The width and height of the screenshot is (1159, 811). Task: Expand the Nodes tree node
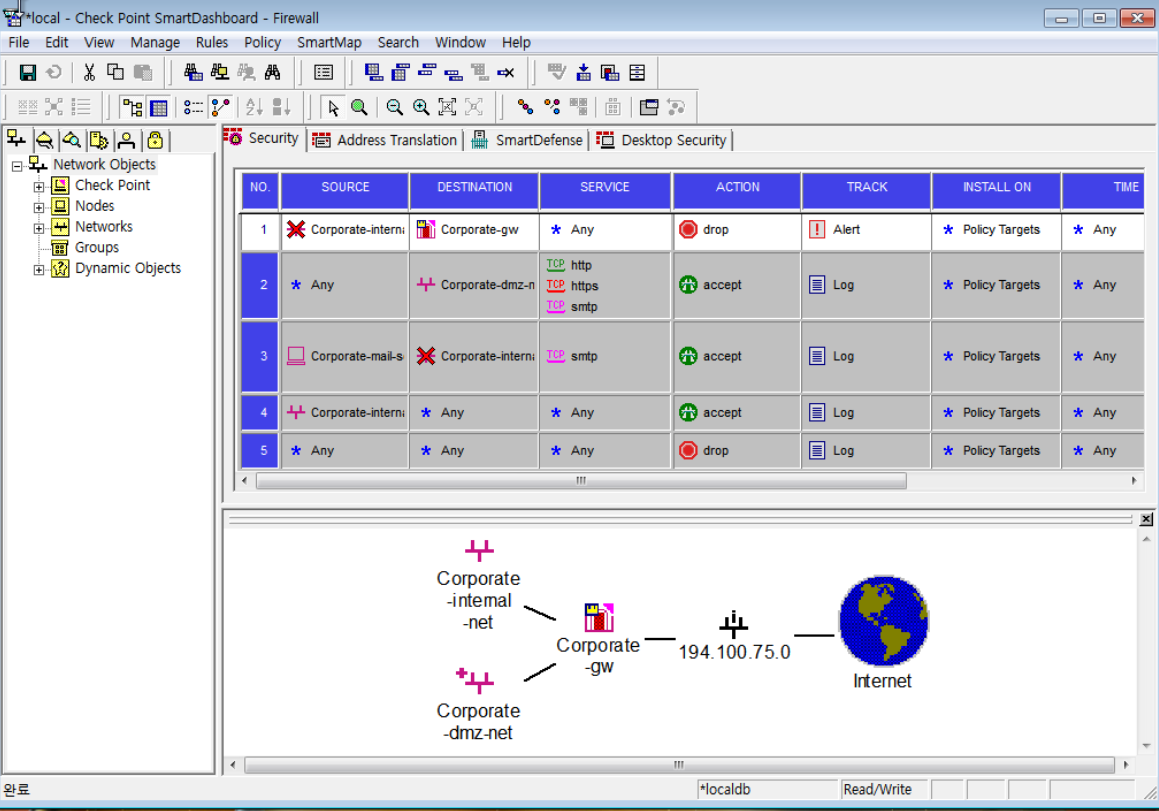(38, 208)
